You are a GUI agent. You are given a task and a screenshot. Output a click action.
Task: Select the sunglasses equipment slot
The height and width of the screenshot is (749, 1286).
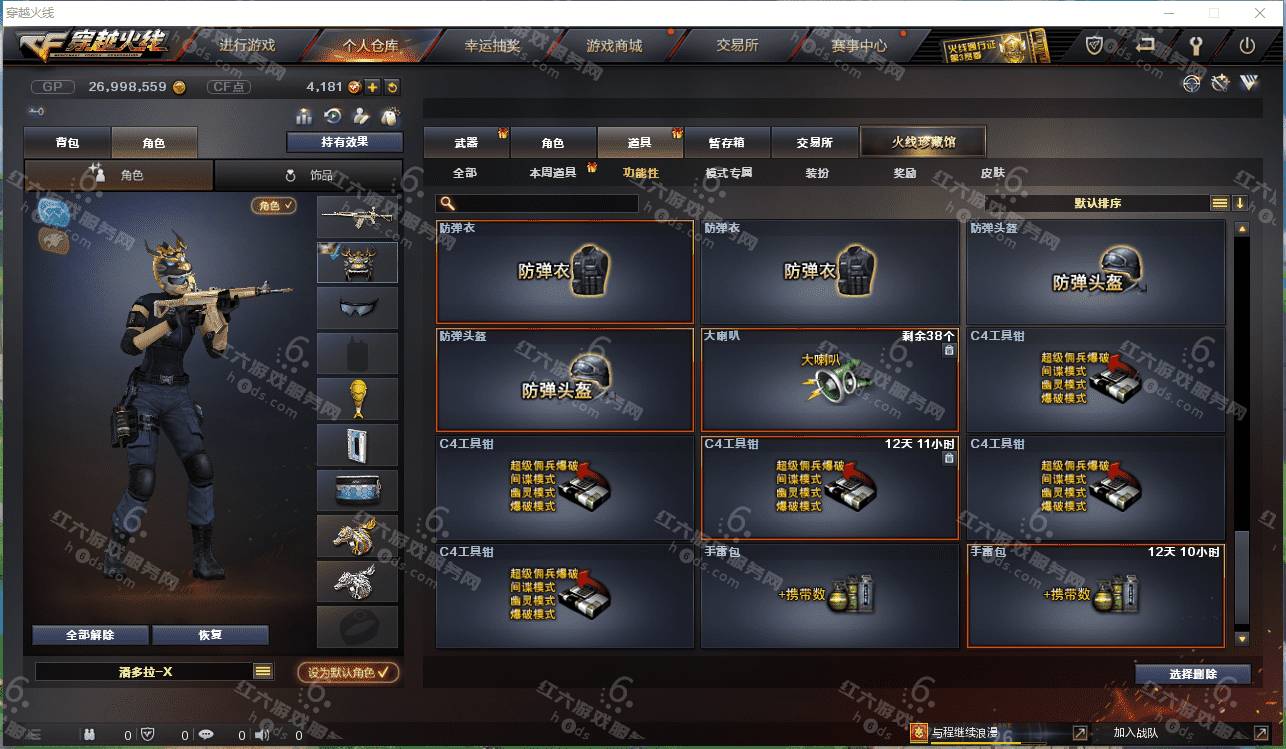pyautogui.click(x=357, y=308)
